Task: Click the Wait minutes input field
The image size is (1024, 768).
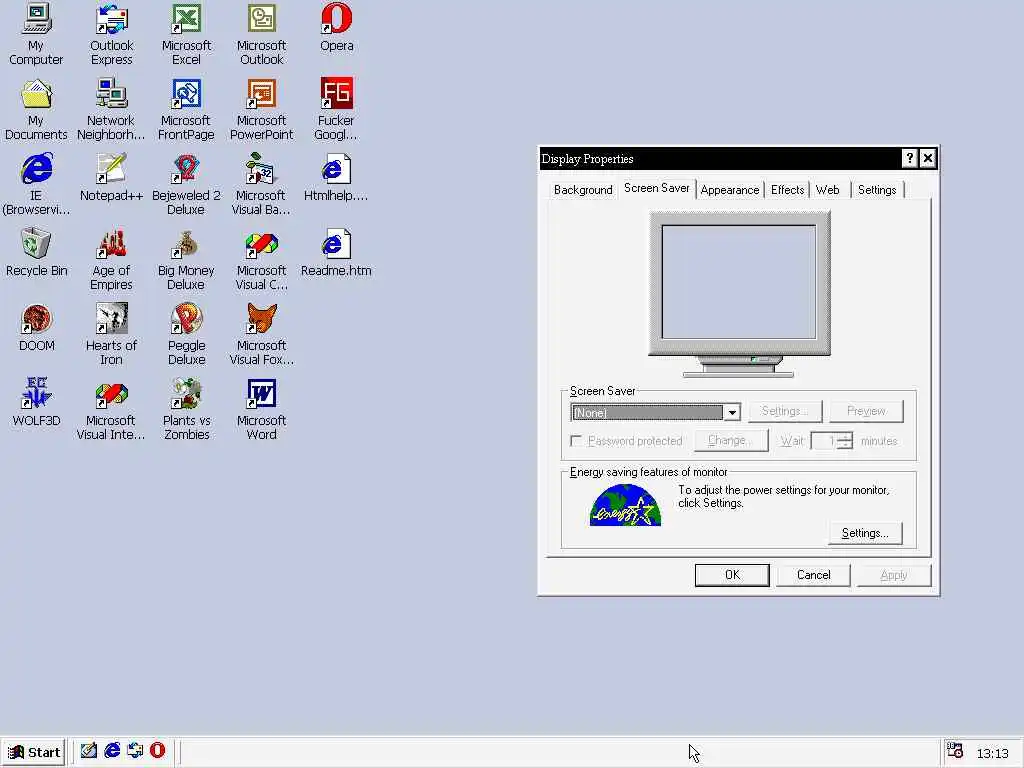Action: pos(824,441)
